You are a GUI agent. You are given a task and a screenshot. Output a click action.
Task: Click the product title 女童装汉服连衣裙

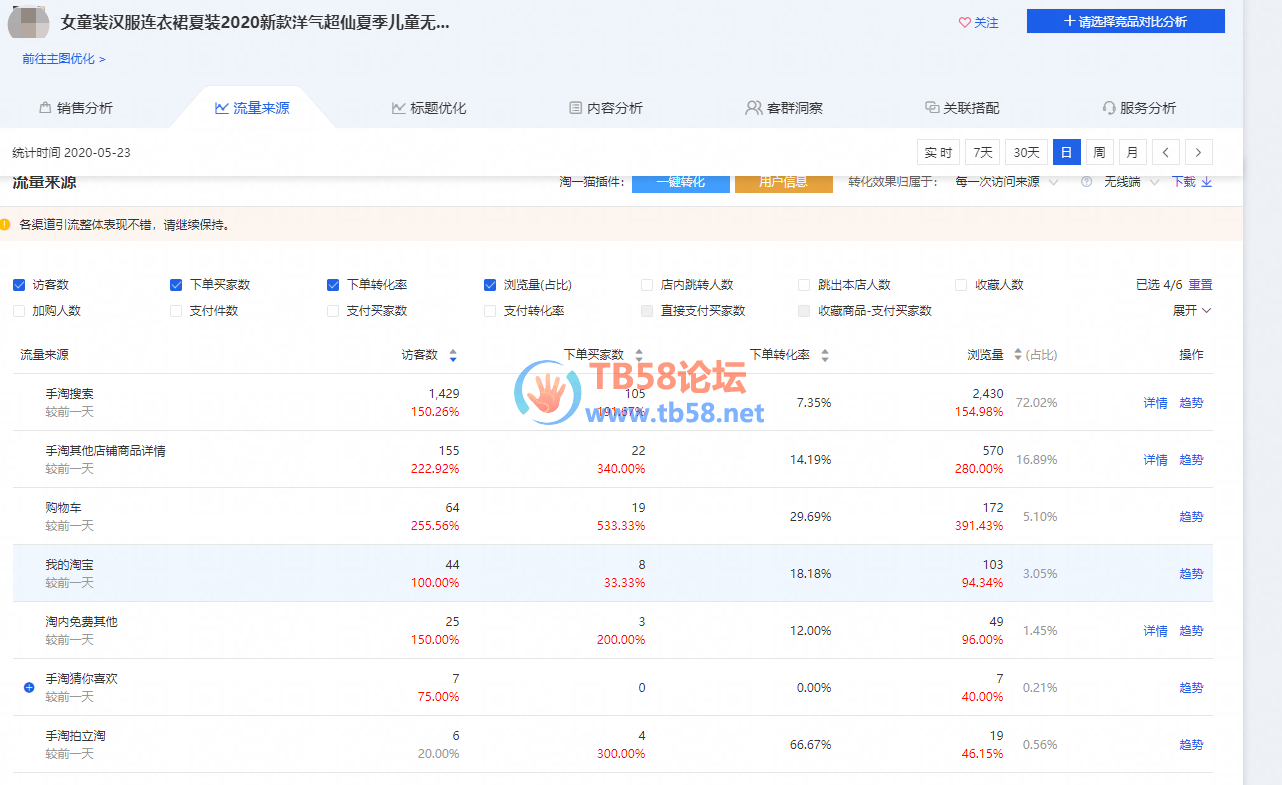pos(255,22)
